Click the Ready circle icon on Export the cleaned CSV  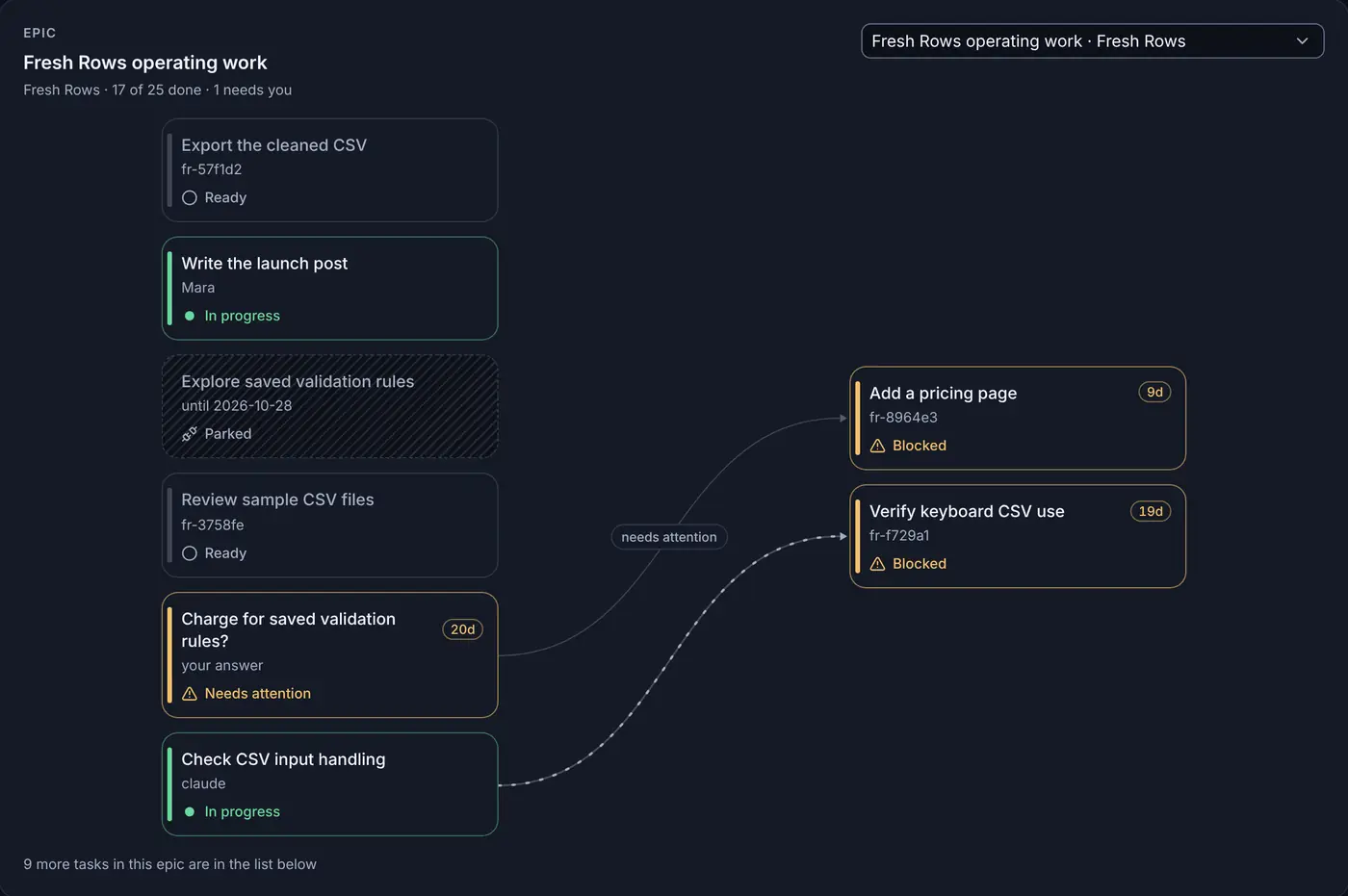click(x=190, y=197)
